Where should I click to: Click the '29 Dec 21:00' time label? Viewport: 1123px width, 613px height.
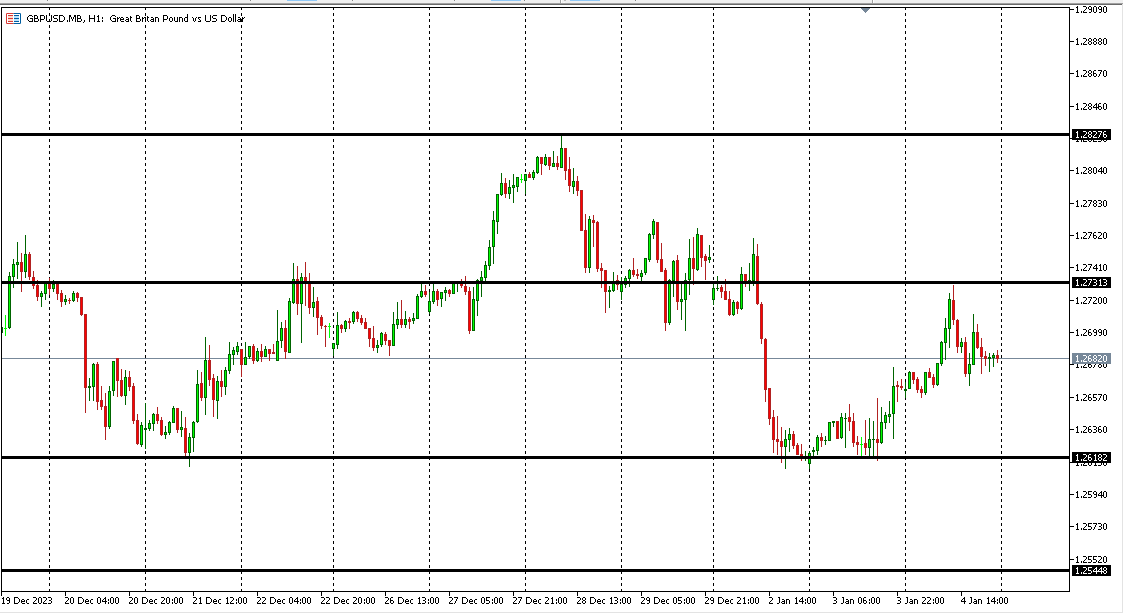click(732, 601)
